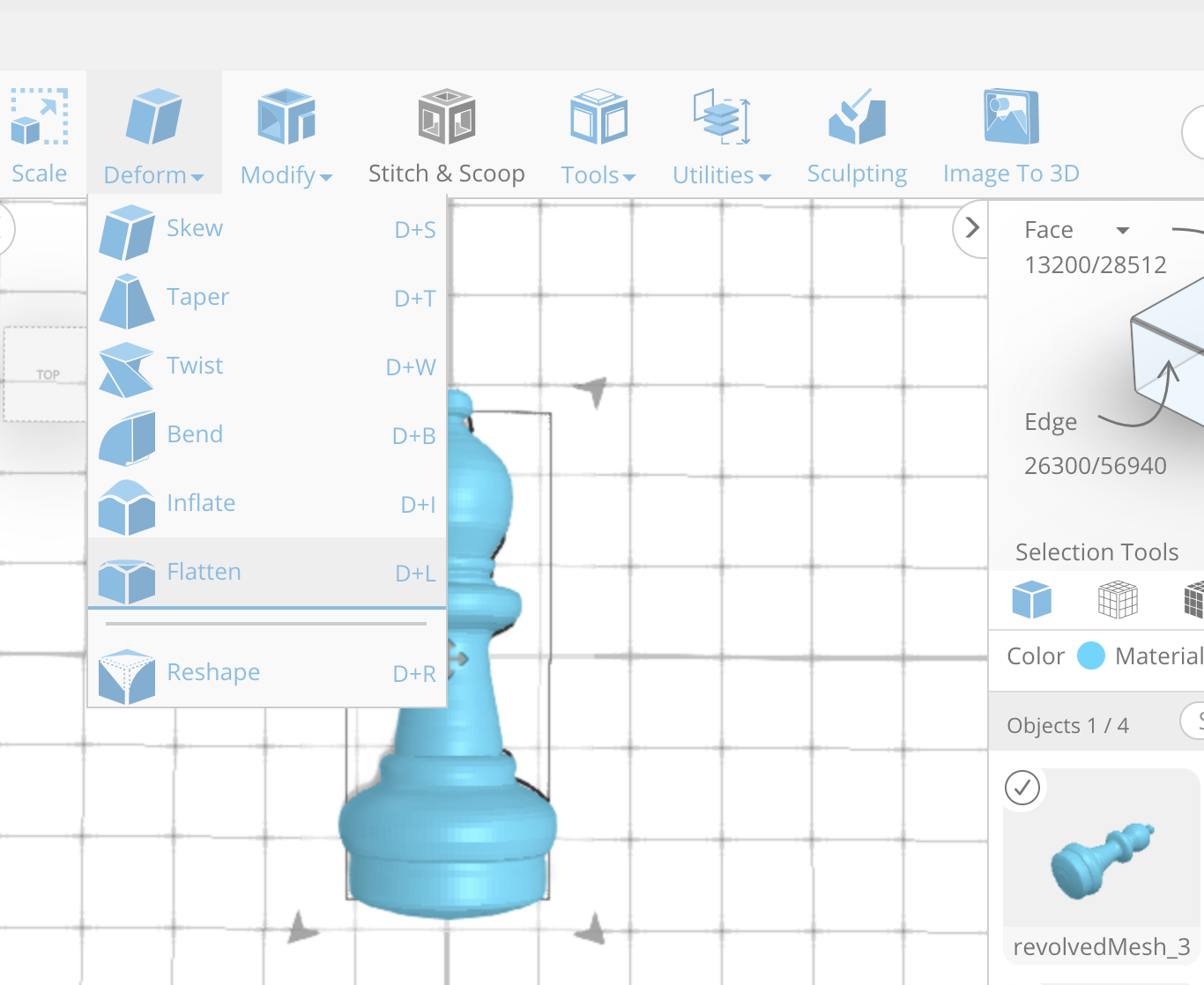This screenshot has height=985, width=1204.
Task: Expand the Tools dropdown
Action: pos(598,135)
